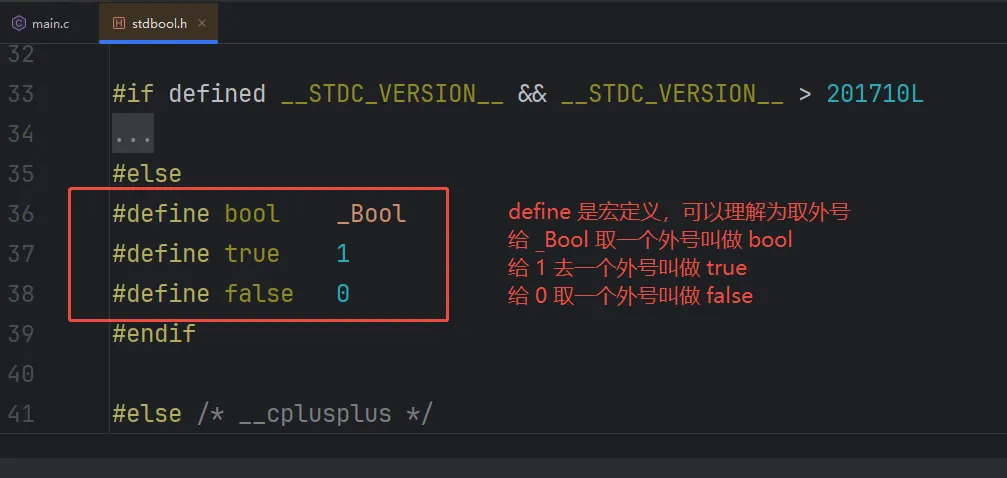Image resolution: width=1007 pixels, height=478 pixels.
Task: Click the __cplusplus comment on line 41
Action: [x=315, y=414]
